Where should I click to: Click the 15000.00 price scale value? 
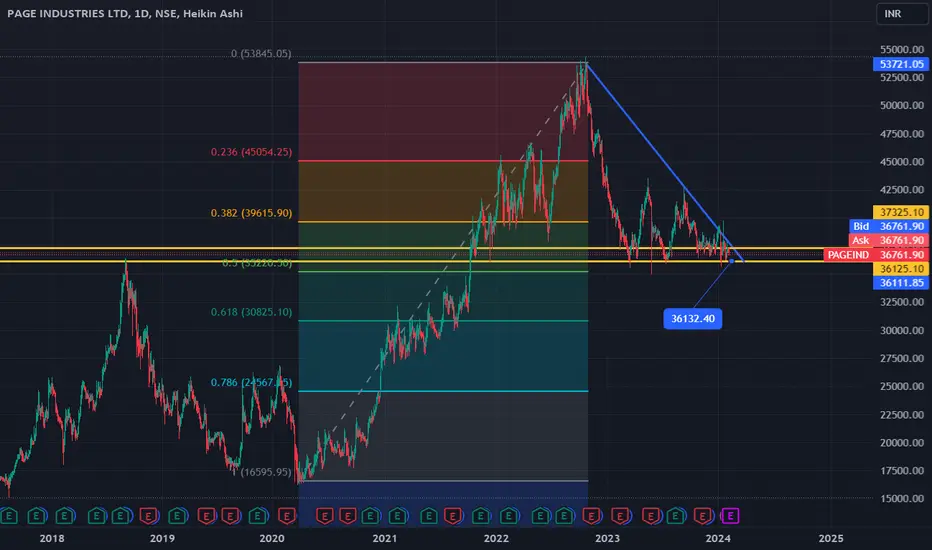902,499
